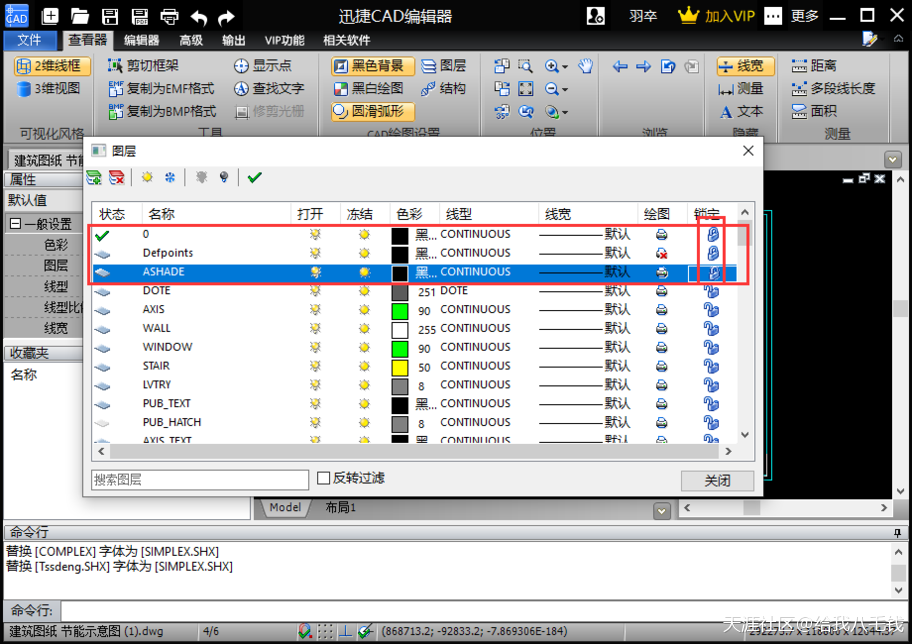Viewport: 912px width, 644px height.
Task: Save the drawing with the floppy disk icon
Action: coord(110,16)
